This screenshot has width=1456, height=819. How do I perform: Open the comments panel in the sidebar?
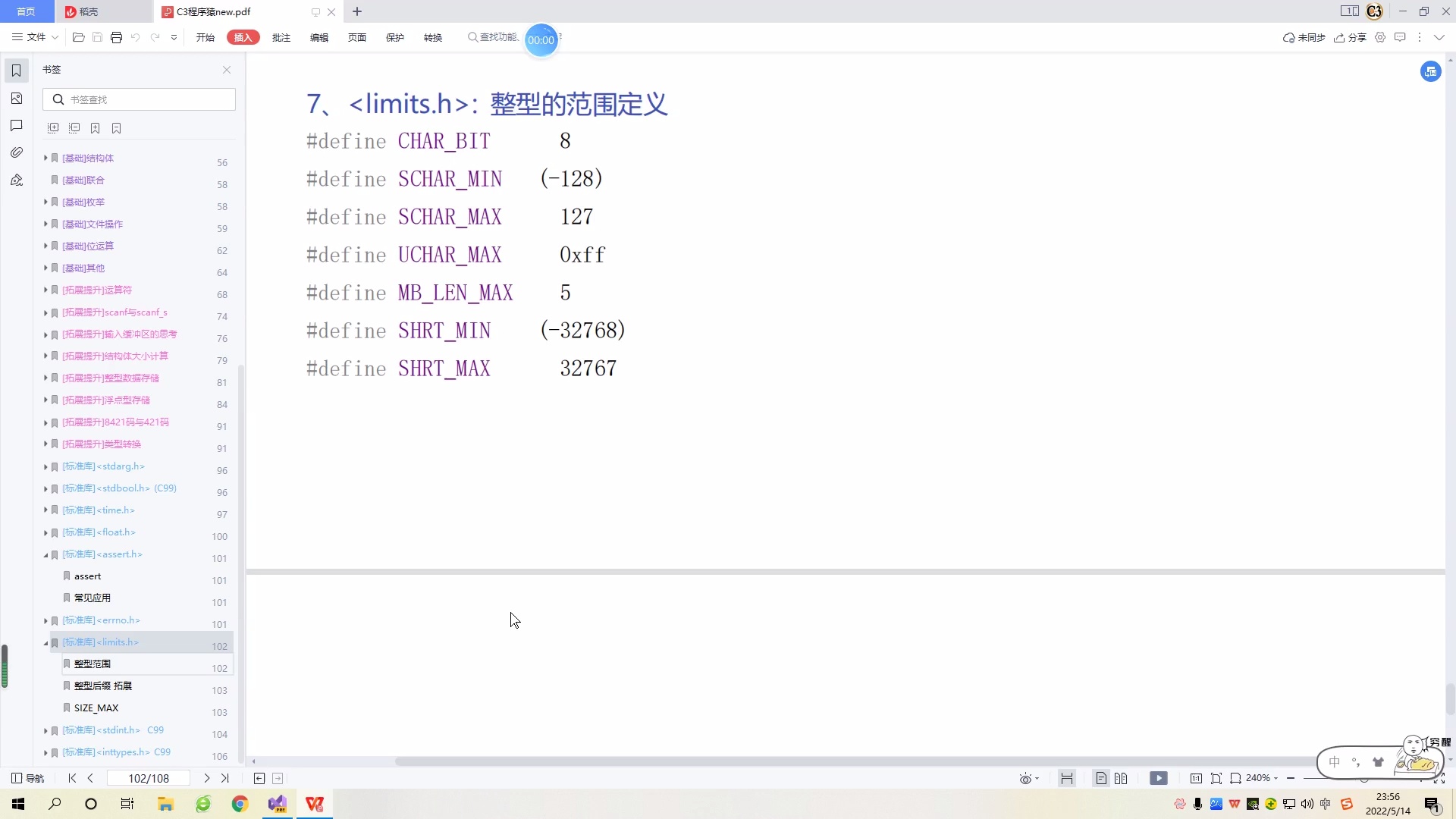[17, 125]
